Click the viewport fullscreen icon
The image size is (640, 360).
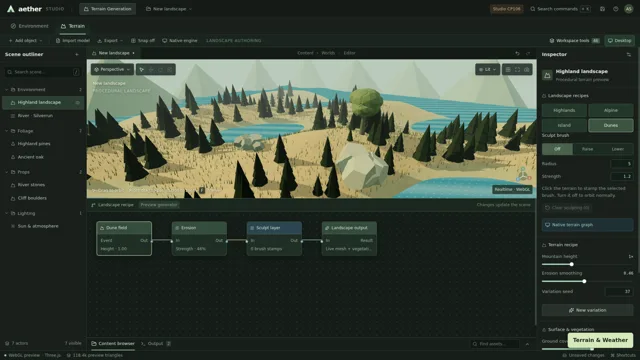pos(517,69)
